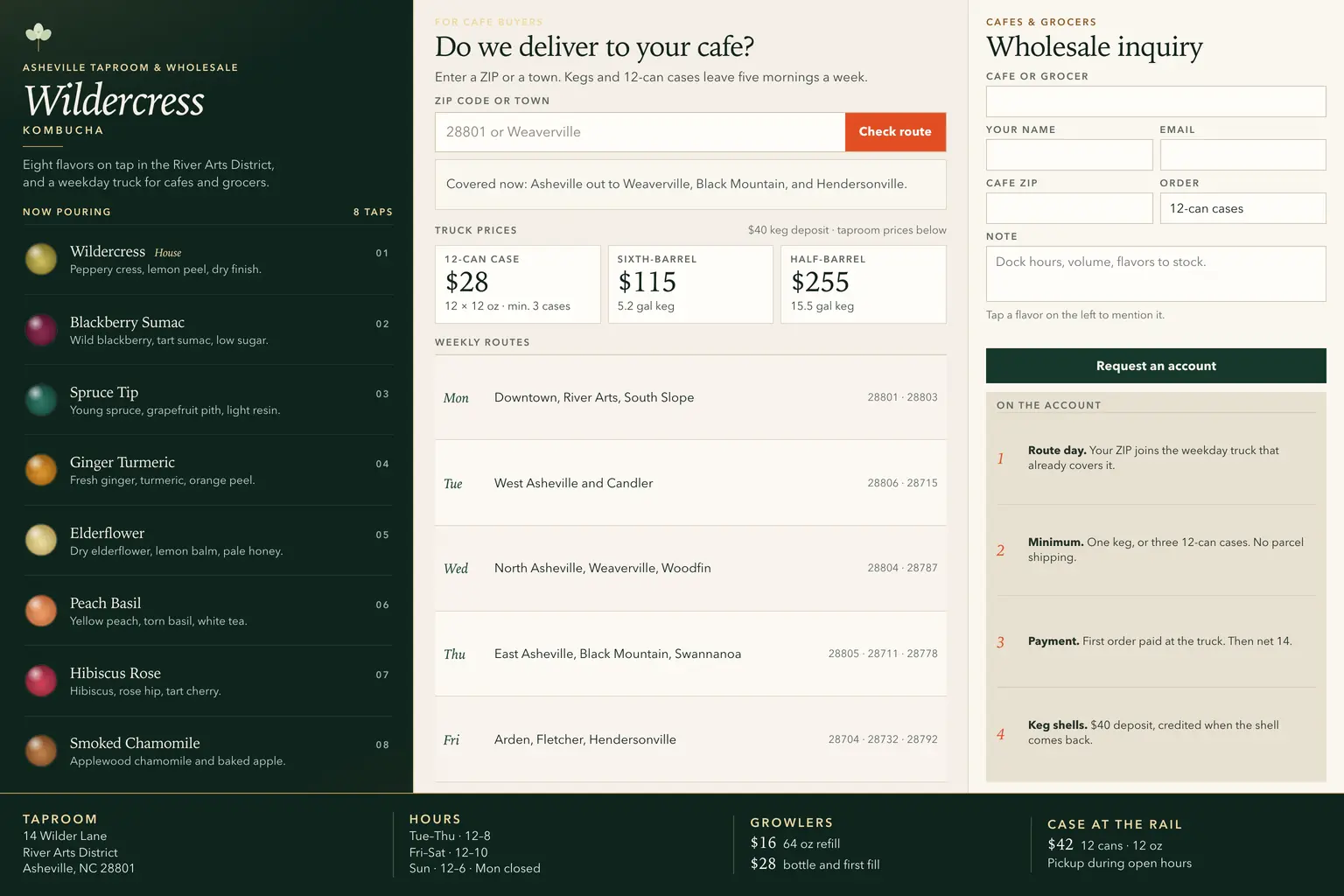
Task: Click the Check route button
Action: 895,132
